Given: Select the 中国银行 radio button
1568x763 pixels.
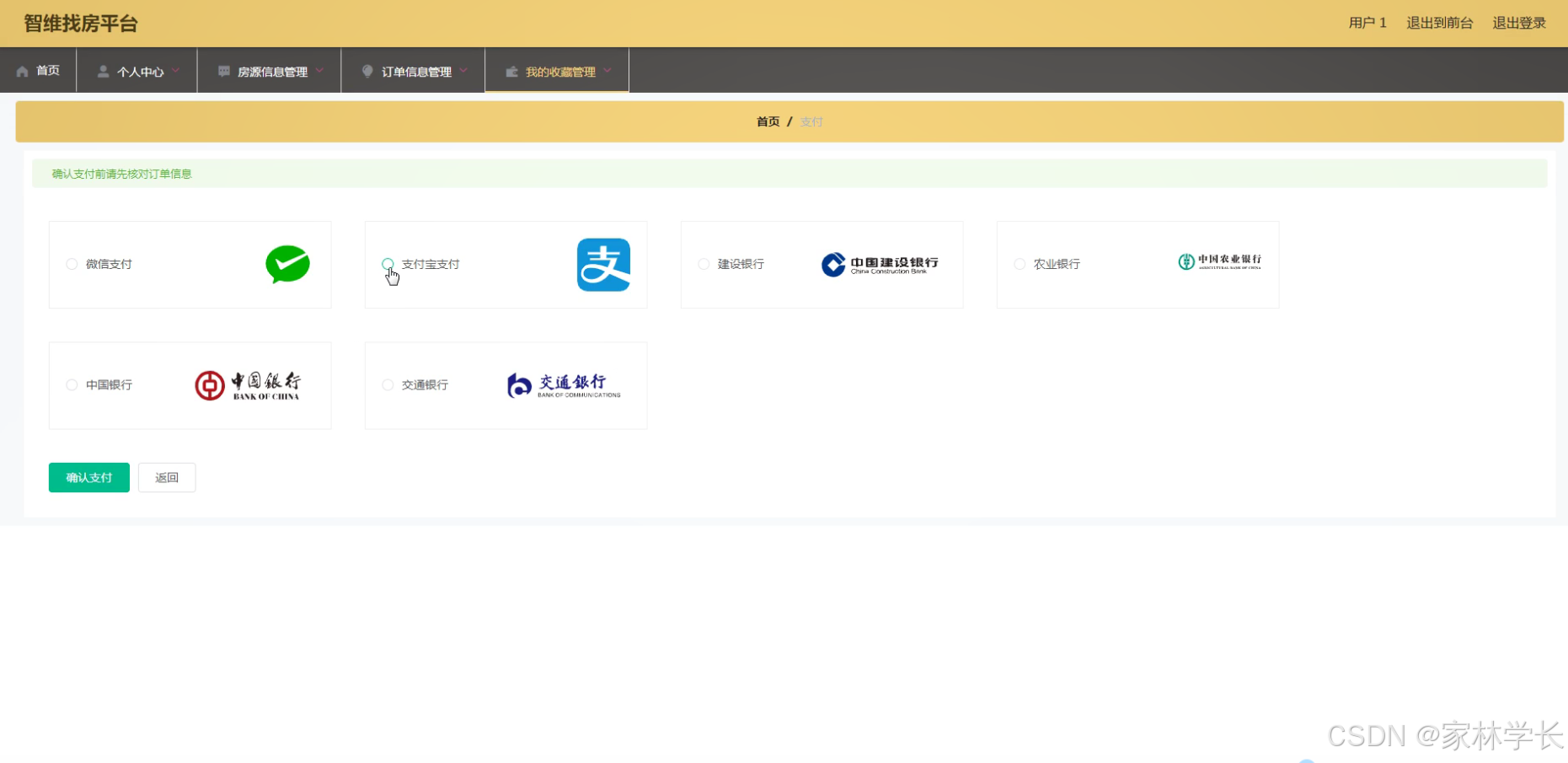Looking at the screenshot, I should point(72,384).
